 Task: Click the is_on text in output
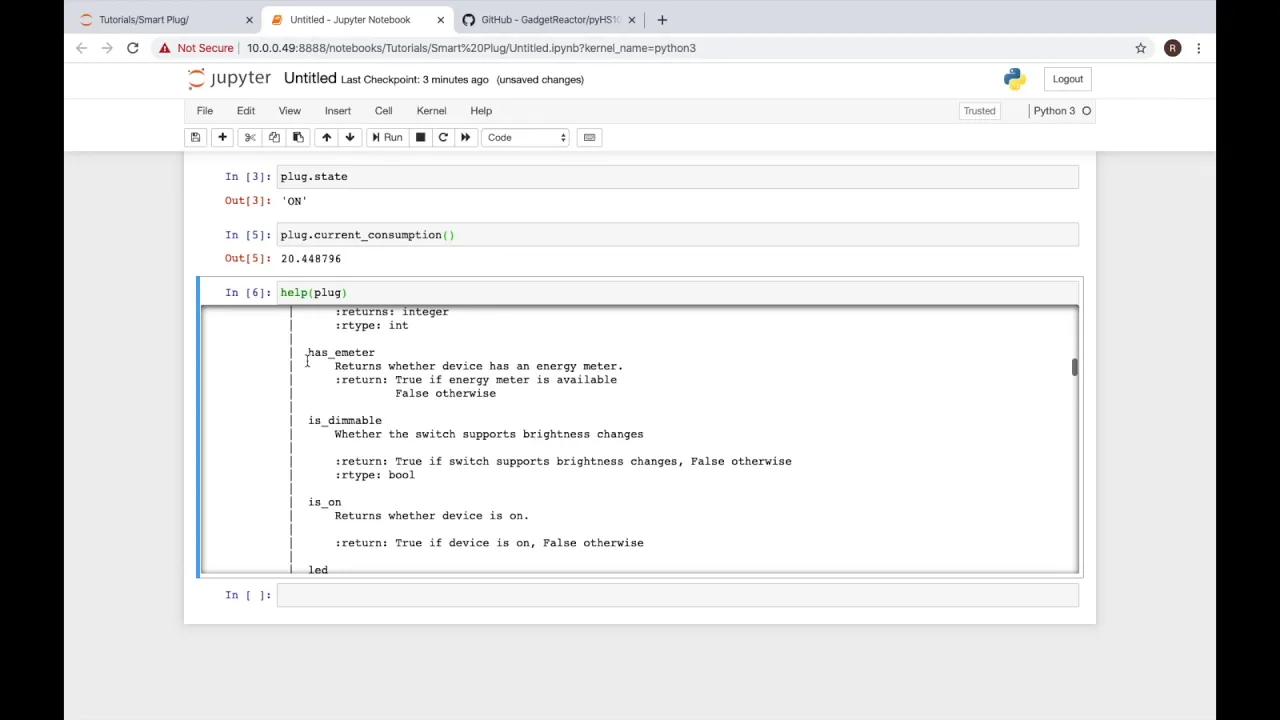point(324,502)
